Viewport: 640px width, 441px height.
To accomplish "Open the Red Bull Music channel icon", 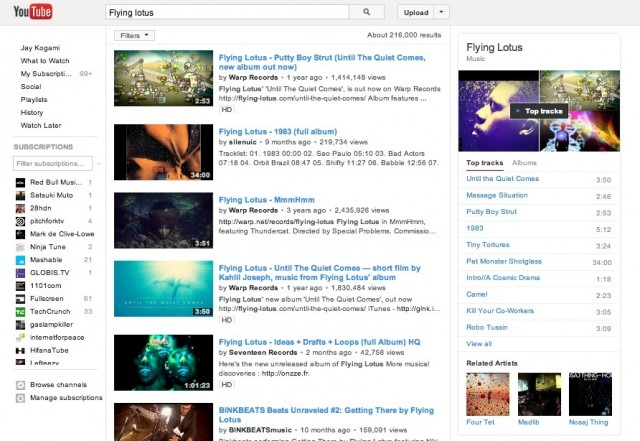I will coord(21,181).
